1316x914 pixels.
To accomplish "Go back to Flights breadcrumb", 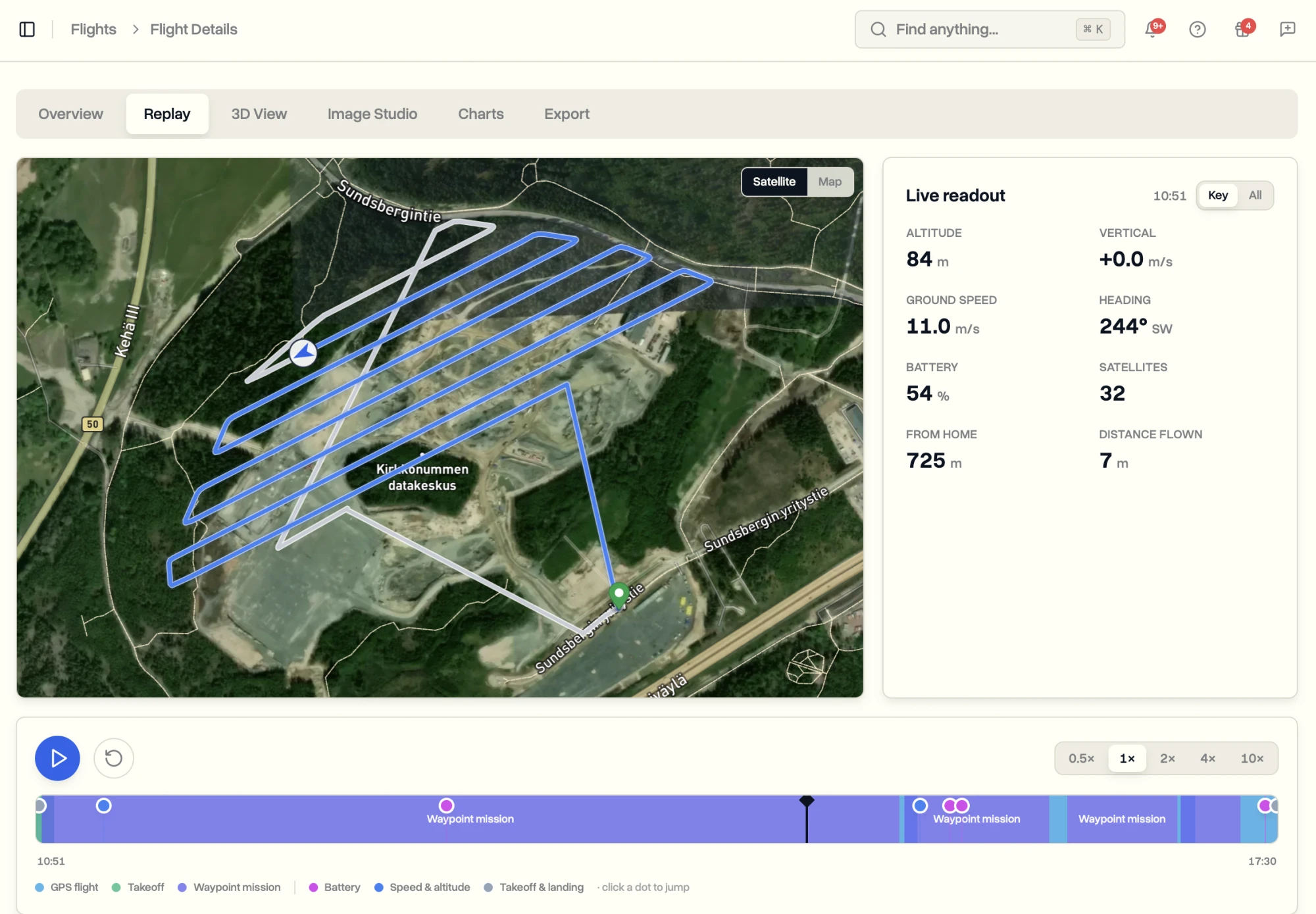I will (93, 29).
